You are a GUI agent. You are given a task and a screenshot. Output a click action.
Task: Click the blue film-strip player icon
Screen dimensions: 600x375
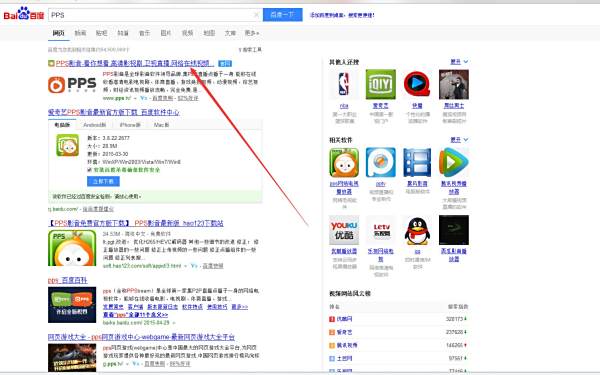(x=417, y=163)
